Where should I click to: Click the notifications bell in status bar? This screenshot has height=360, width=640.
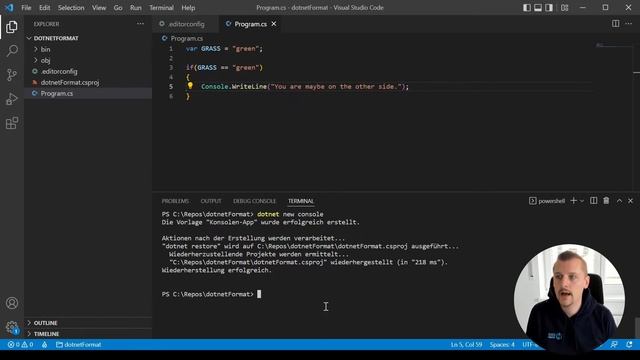click(629, 344)
